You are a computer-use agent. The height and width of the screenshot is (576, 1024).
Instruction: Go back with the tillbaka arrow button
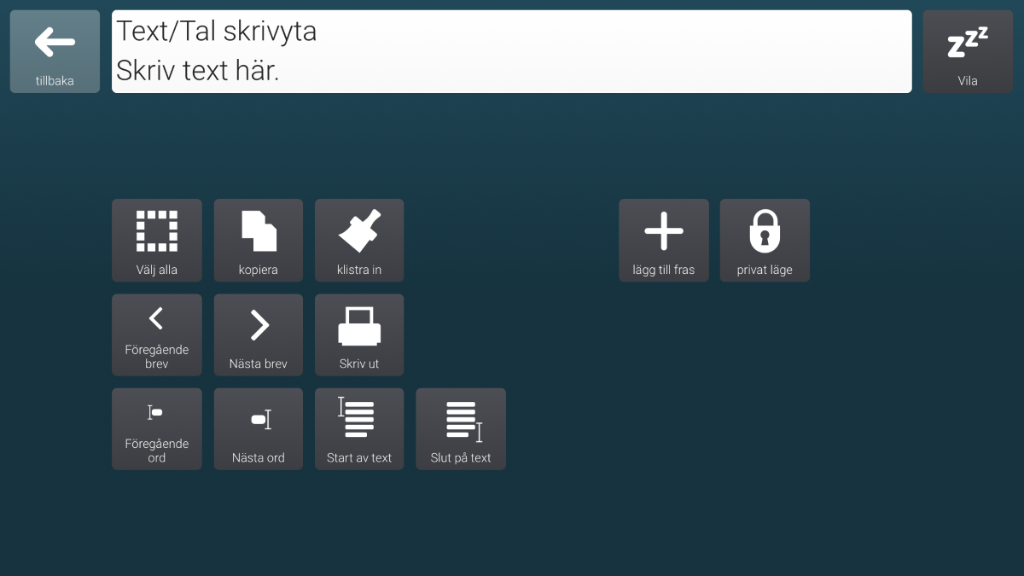pos(55,52)
